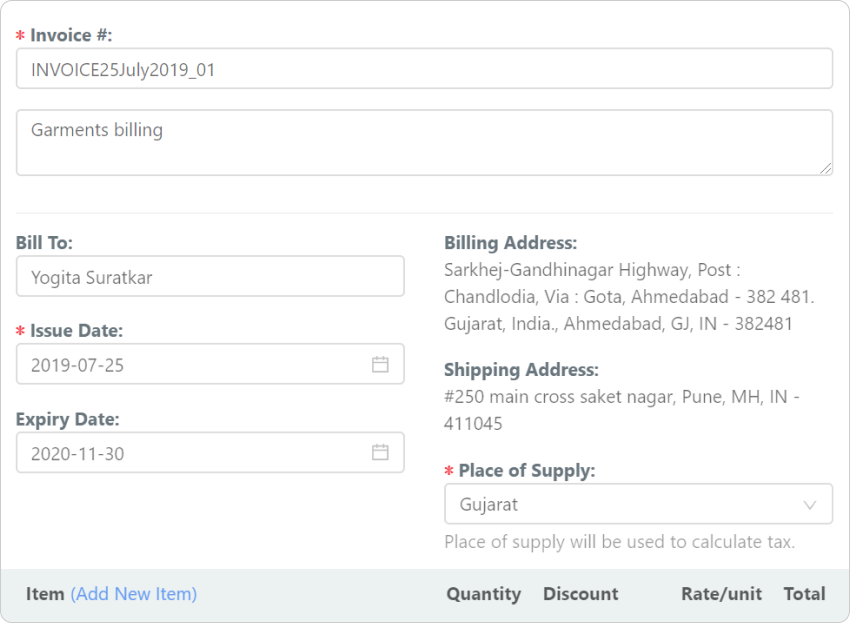Screen dimensions: 850x623
Task: Click the Expiry Date field showing 2020-11-30
Action: click(190, 453)
